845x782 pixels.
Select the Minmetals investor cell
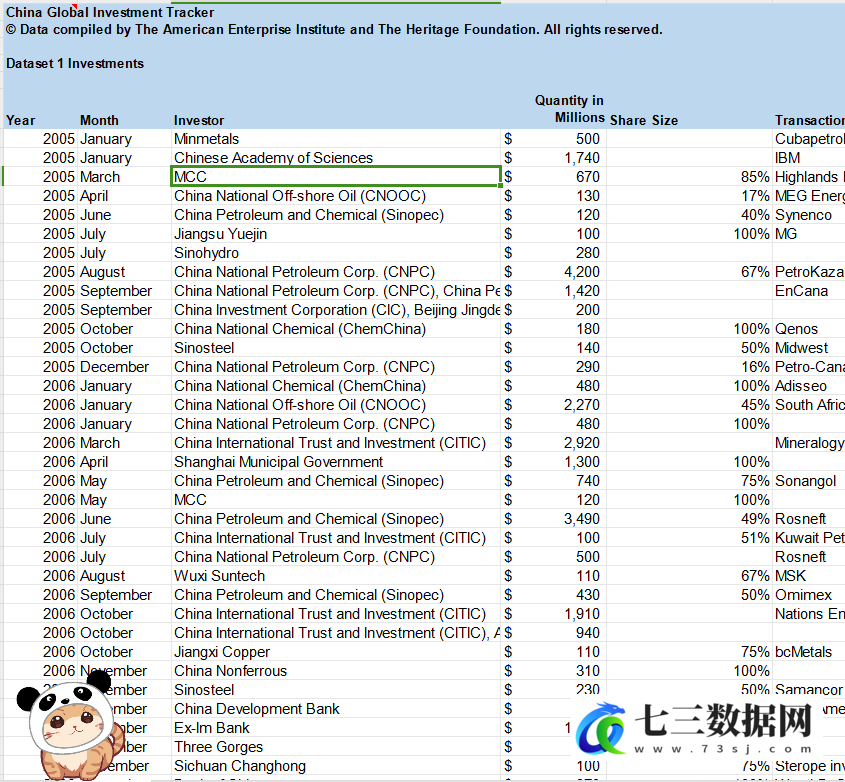[x=336, y=139]
